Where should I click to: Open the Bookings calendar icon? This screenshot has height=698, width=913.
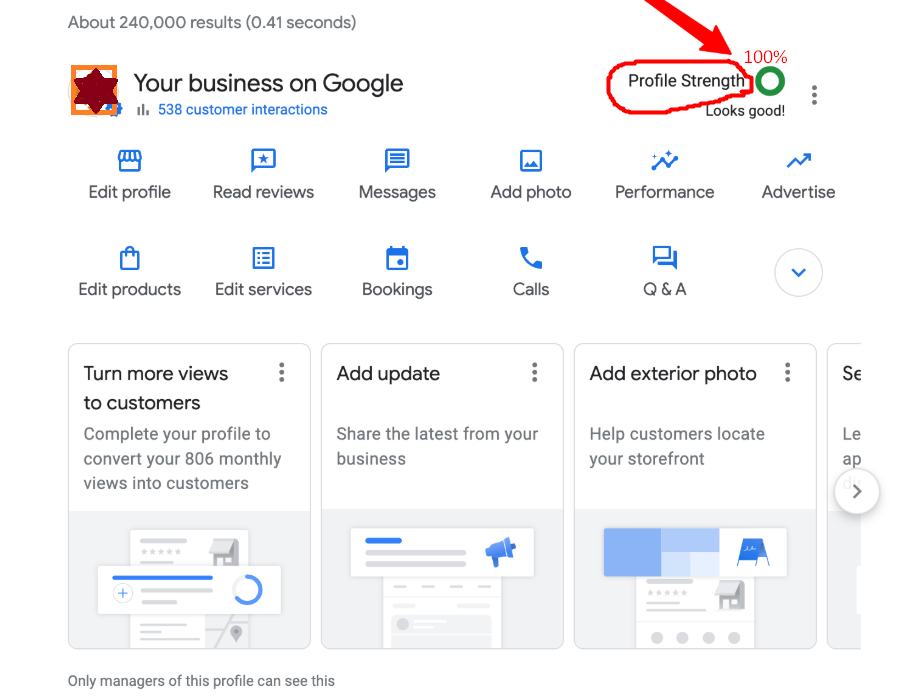click(397, 258)
